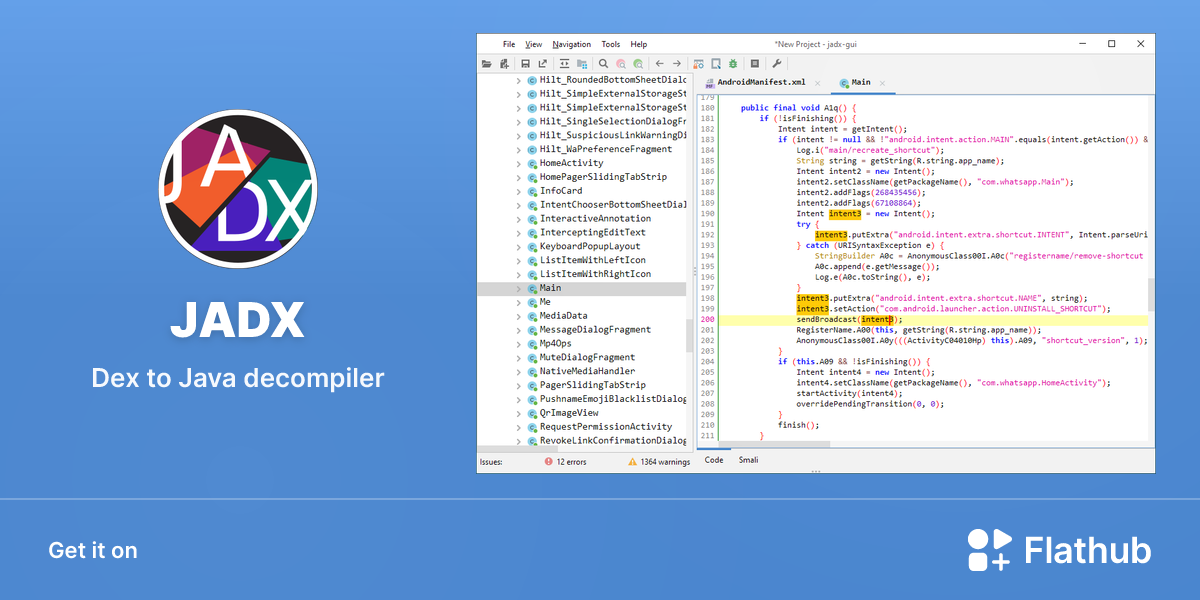This screenshot has height=600, width=1200.
Task: Go back with the left arrow icon
Action: click(660, 63)
